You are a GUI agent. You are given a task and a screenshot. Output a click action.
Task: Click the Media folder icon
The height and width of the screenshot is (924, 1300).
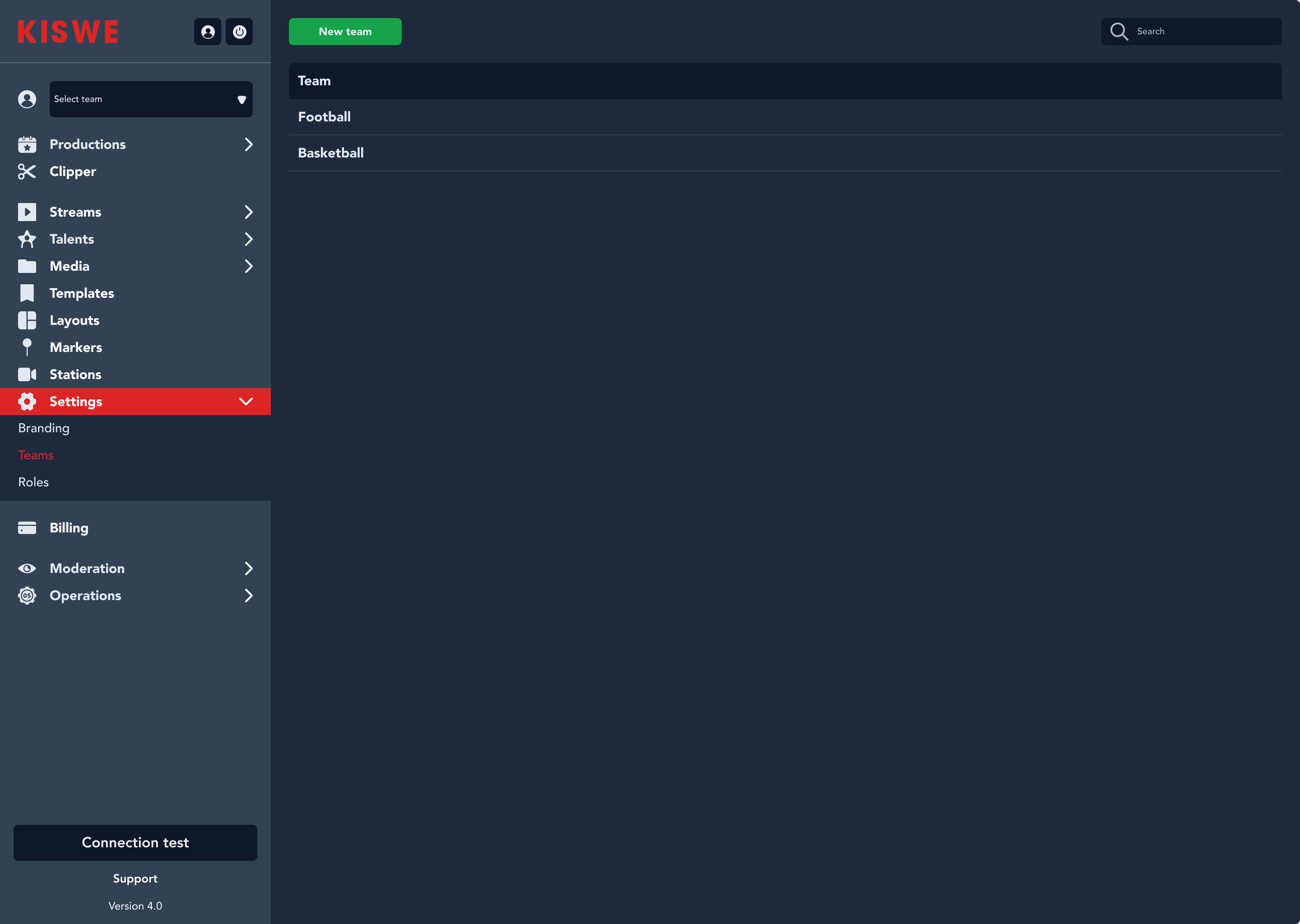coord(27,266)
